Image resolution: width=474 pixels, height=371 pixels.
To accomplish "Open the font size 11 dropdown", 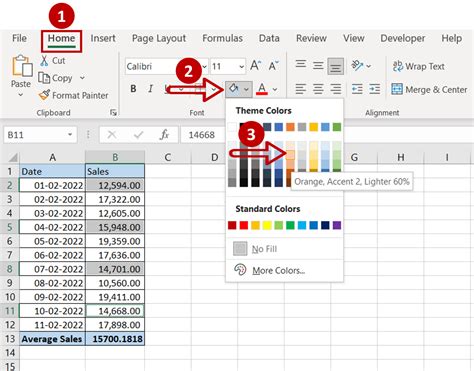I will point(241,67).
